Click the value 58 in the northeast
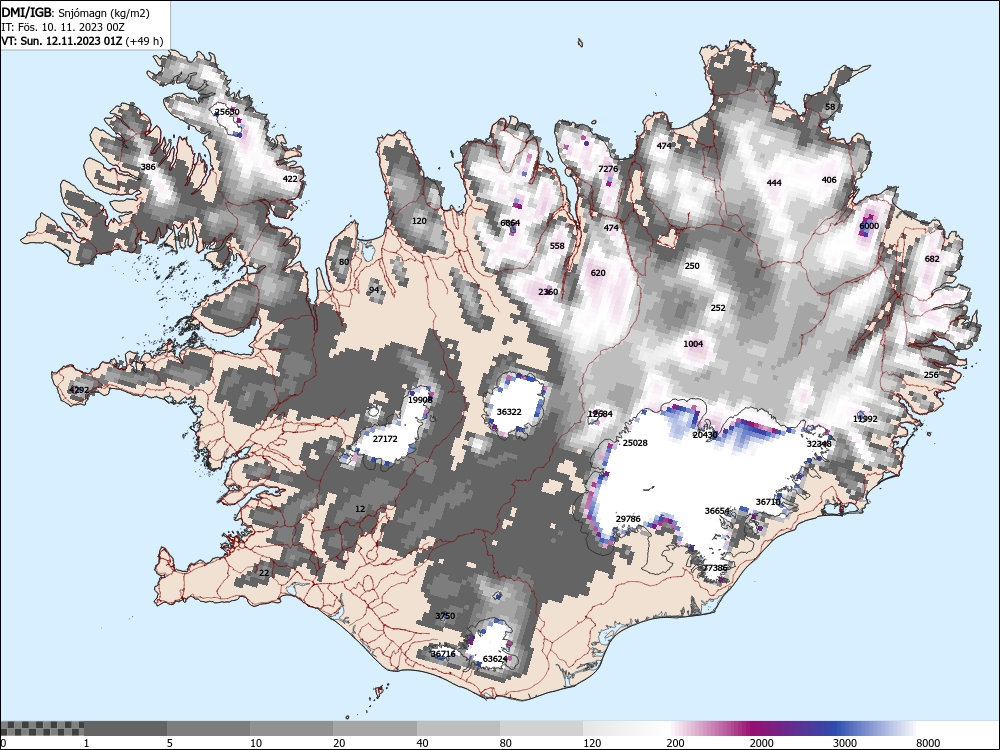1000x750 pixels. [x=830, y=107]
